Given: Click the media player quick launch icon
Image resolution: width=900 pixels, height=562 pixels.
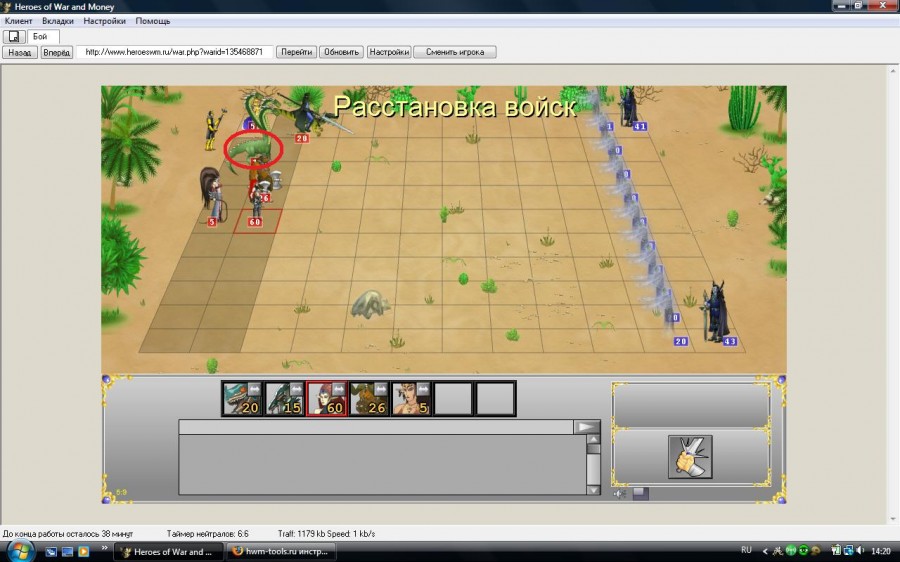Looking at the screenshot, I should click(84, 552).
